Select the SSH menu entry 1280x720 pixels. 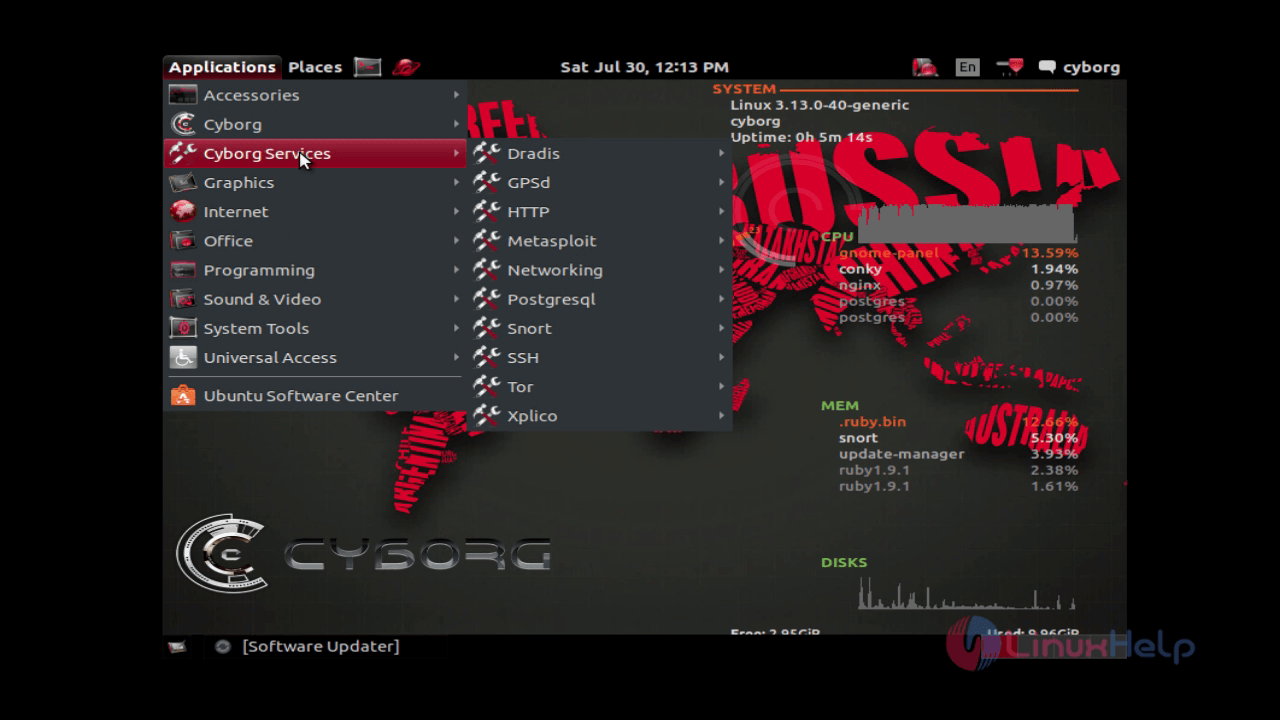(x=600, y=357)
